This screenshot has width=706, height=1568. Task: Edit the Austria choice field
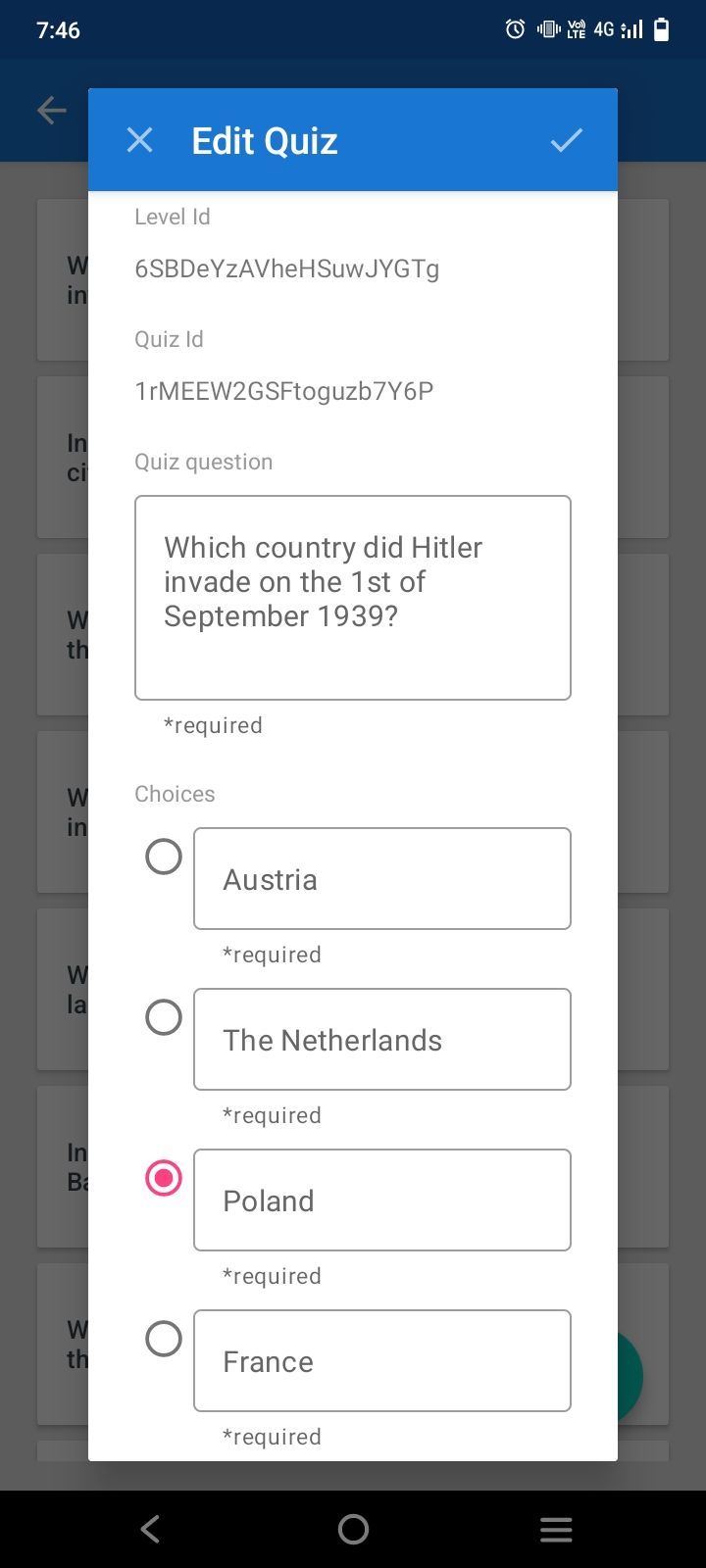pos(382,879)
